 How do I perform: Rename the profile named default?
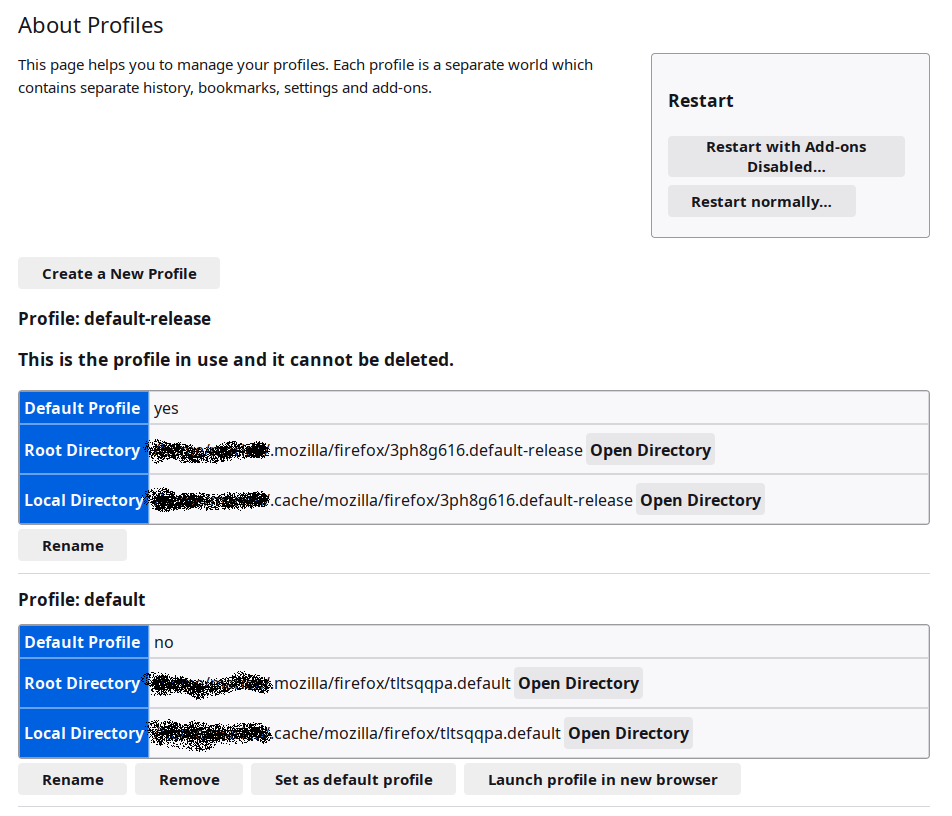73,780
